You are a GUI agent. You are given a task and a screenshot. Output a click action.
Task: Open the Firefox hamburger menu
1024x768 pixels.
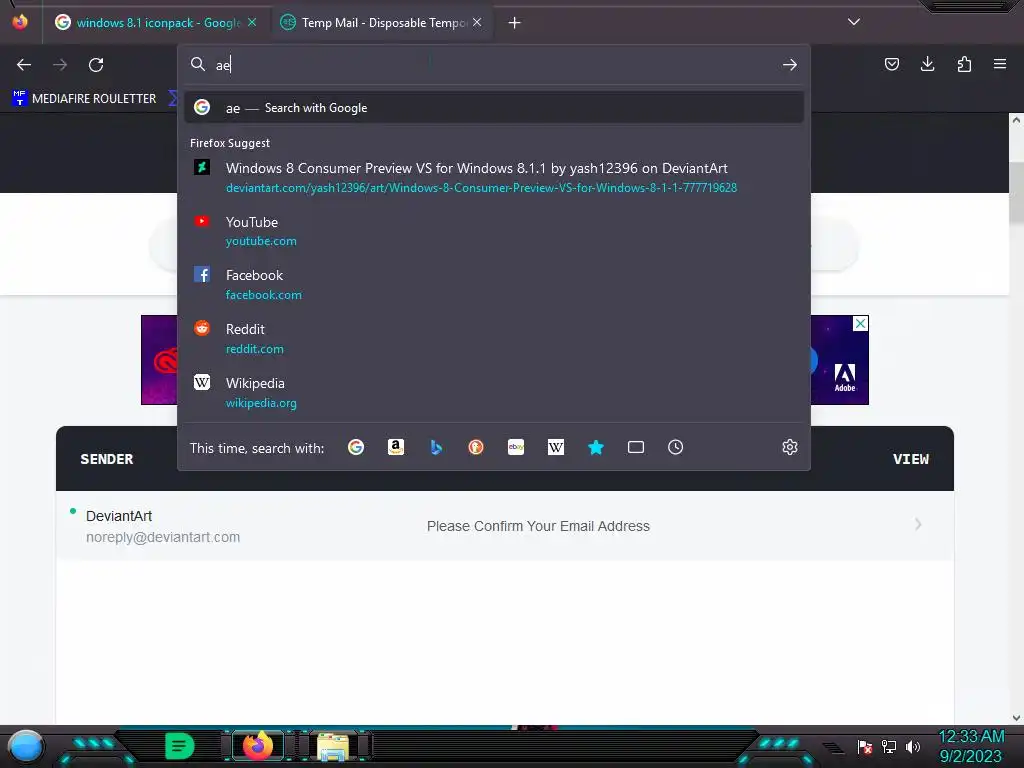[x=1000, y=64]
